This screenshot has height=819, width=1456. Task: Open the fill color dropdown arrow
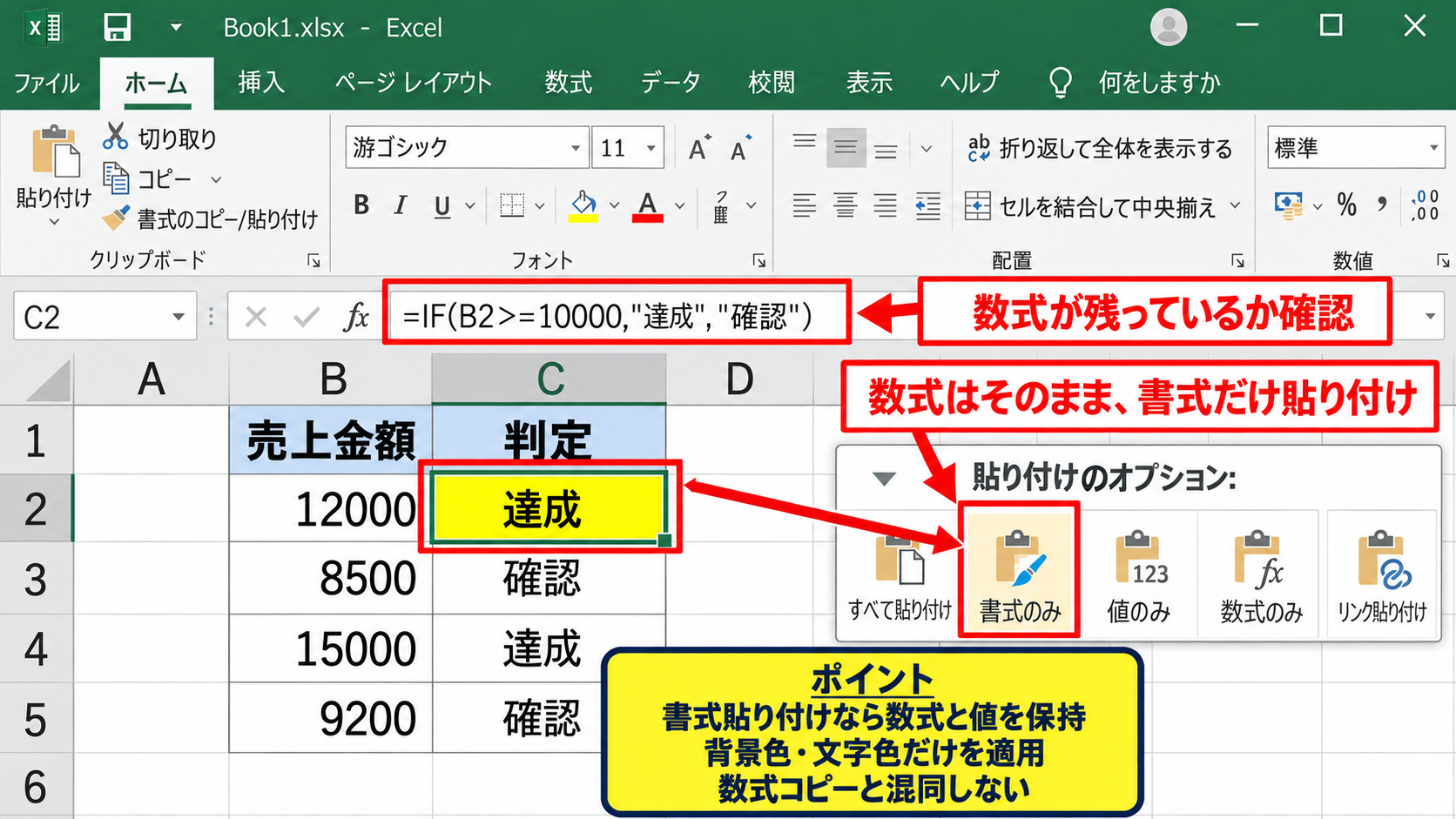coord(614,206)
